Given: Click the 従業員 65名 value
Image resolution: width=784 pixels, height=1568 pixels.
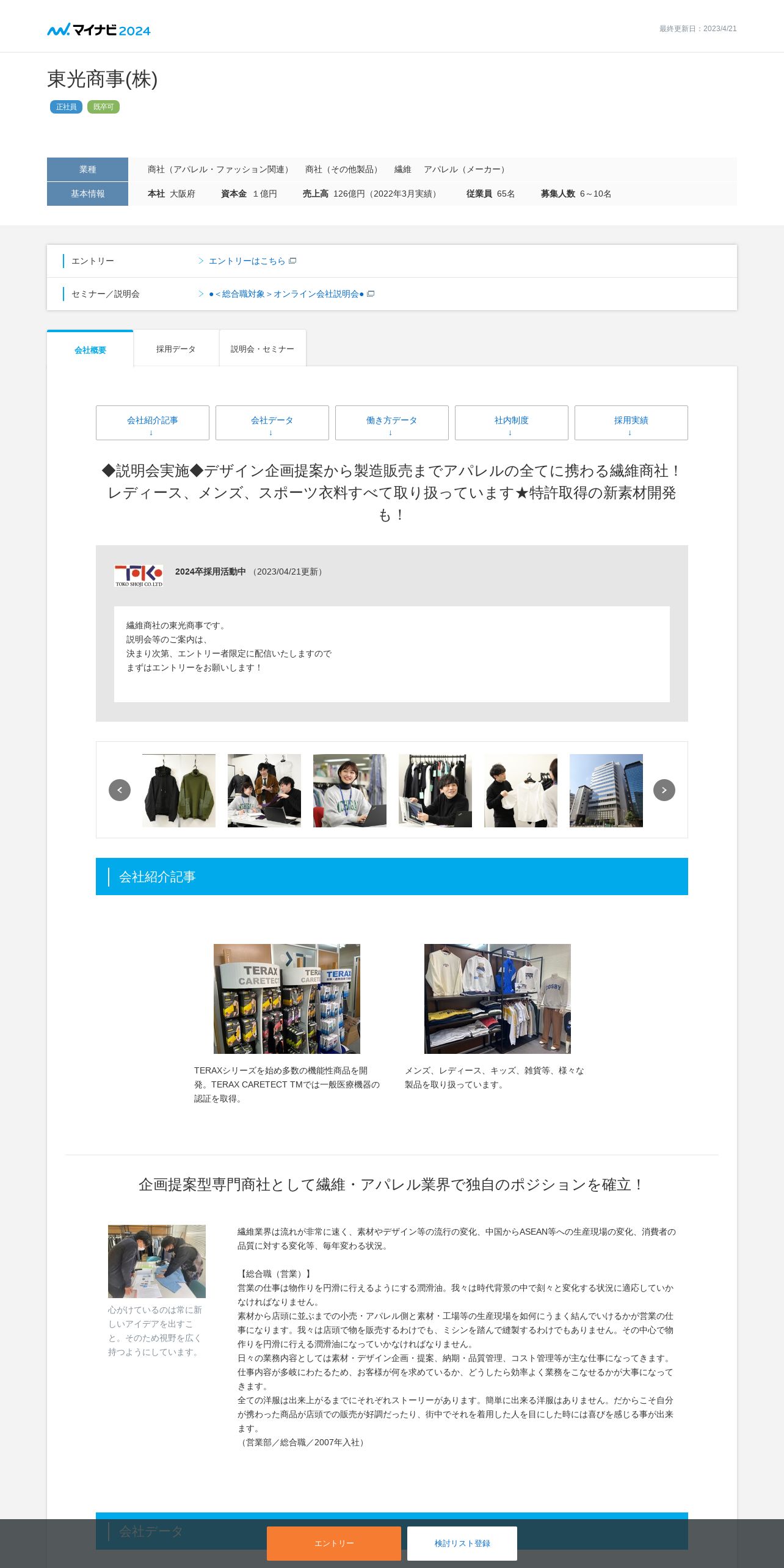Looking at the screenshot, I should 491,194.
